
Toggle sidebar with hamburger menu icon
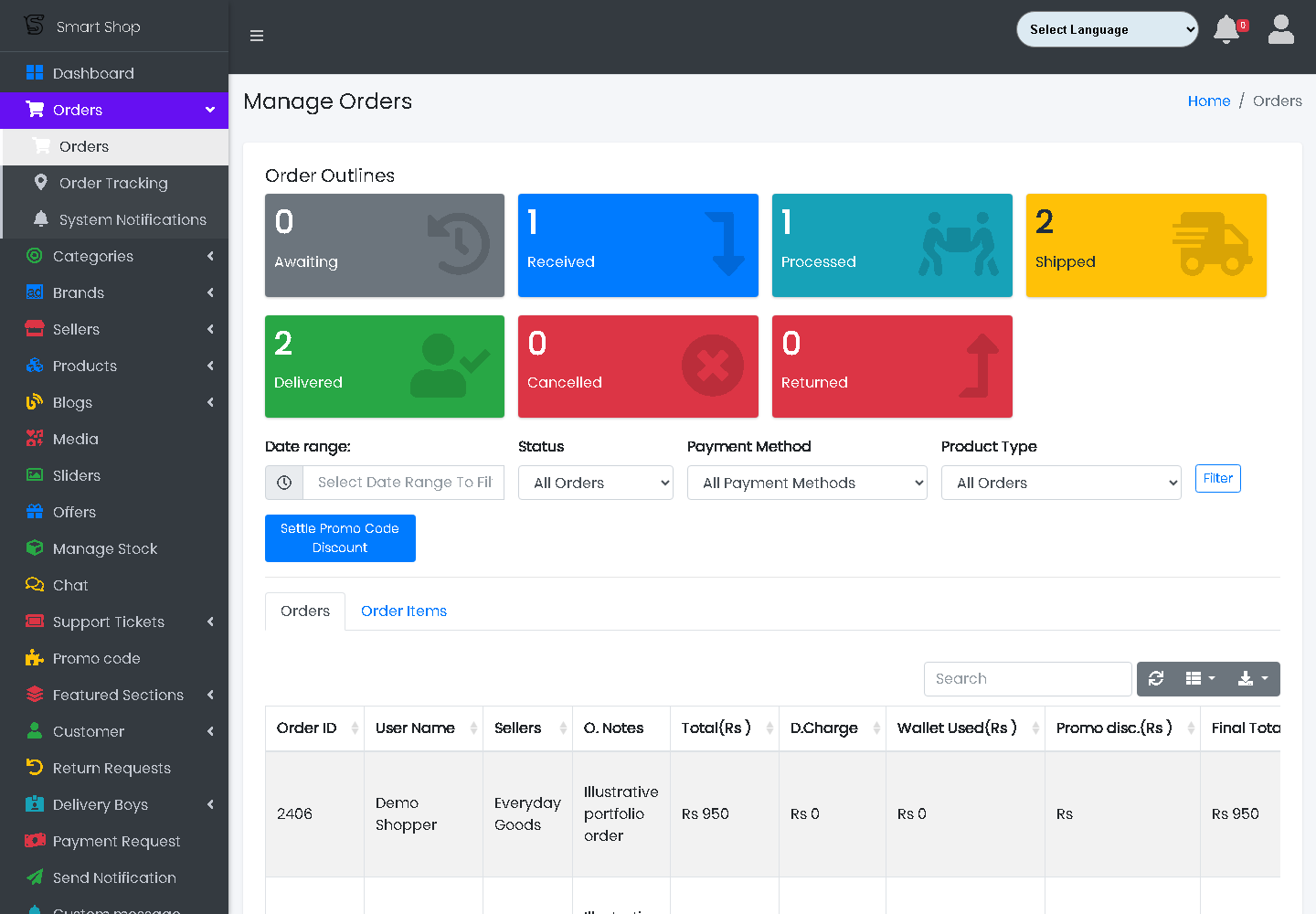(257, 36)
